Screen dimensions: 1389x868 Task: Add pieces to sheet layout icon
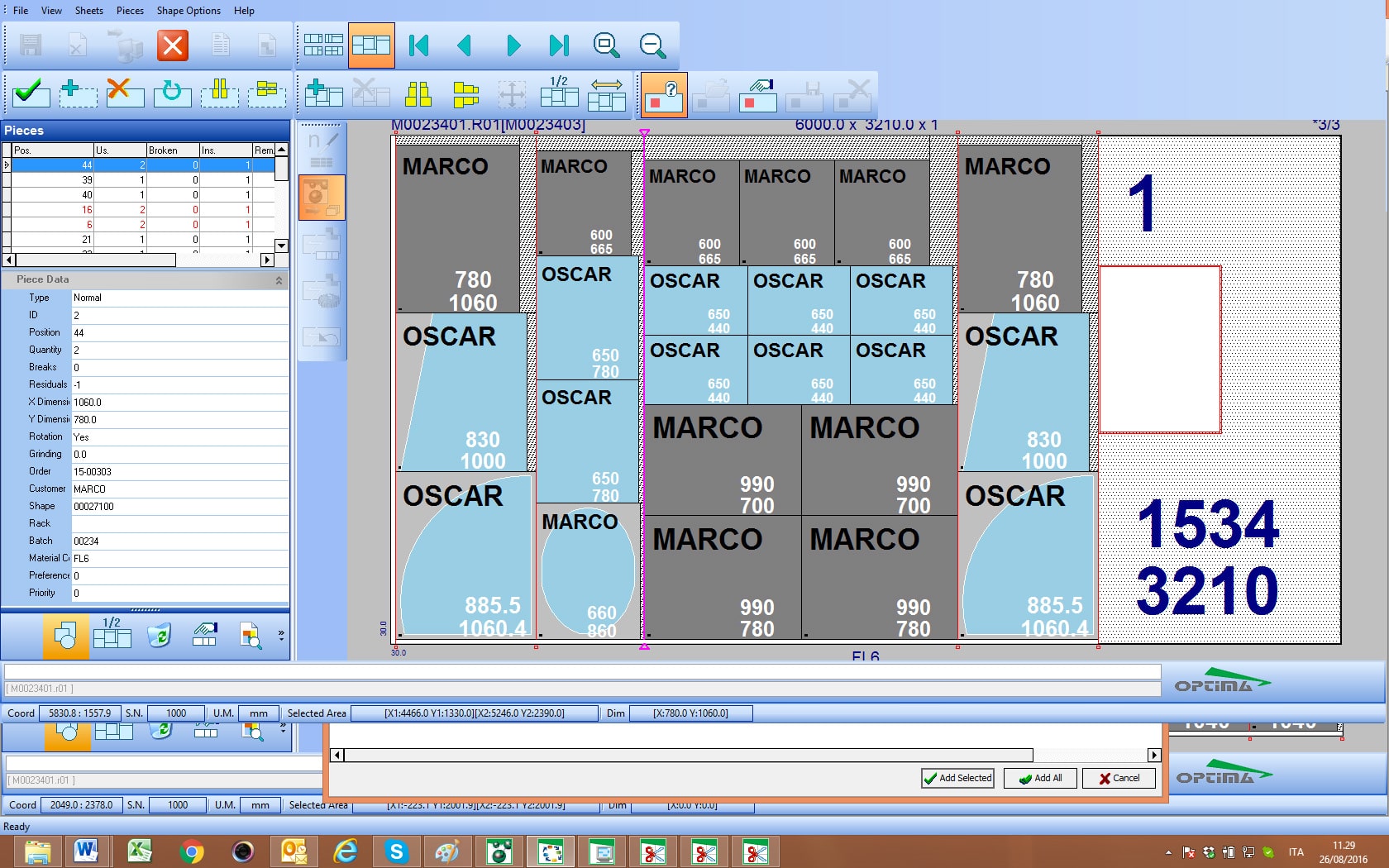tap(323, 93)
